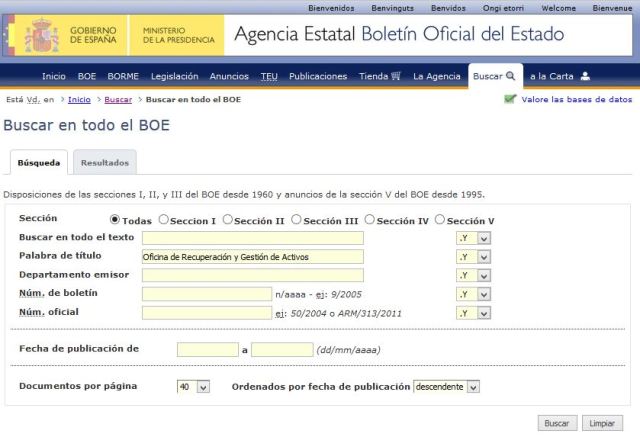Switch to the Resultados tab
Image resolution: width=640 pixels, height=437 pixels.
click(x=104, y=162)
